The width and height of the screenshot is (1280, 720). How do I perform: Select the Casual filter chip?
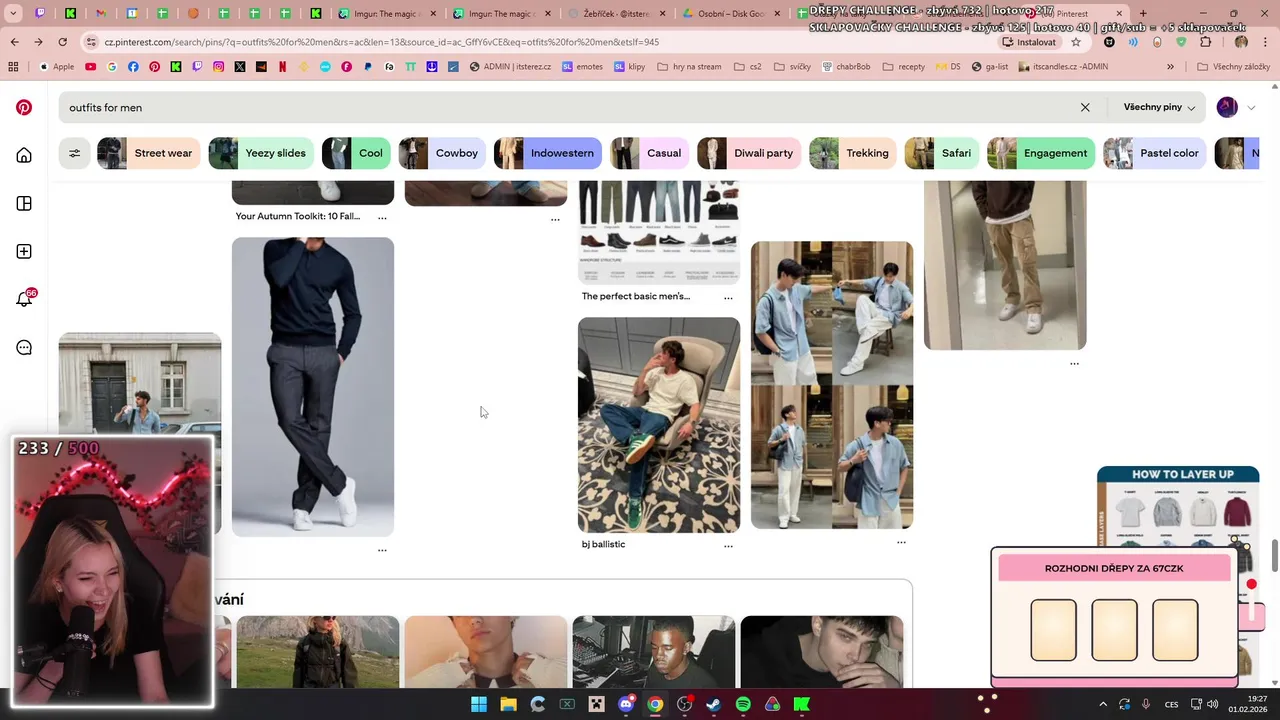click(650, 153)
